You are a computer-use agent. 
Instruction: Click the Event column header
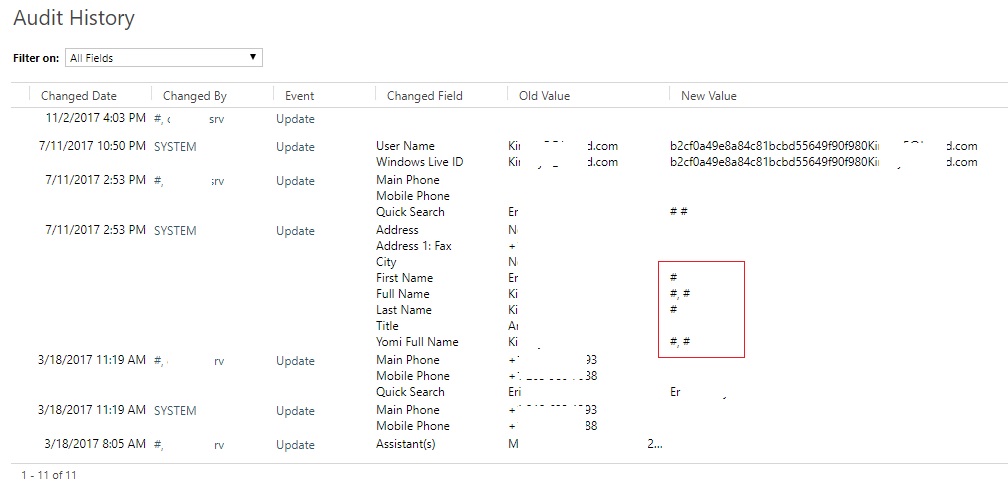299,96
